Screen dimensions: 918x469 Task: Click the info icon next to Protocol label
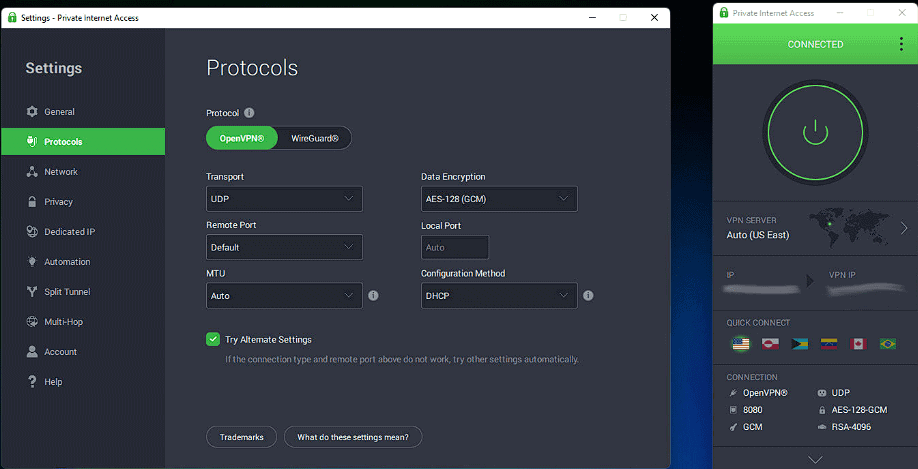click(x=249, y=113)
